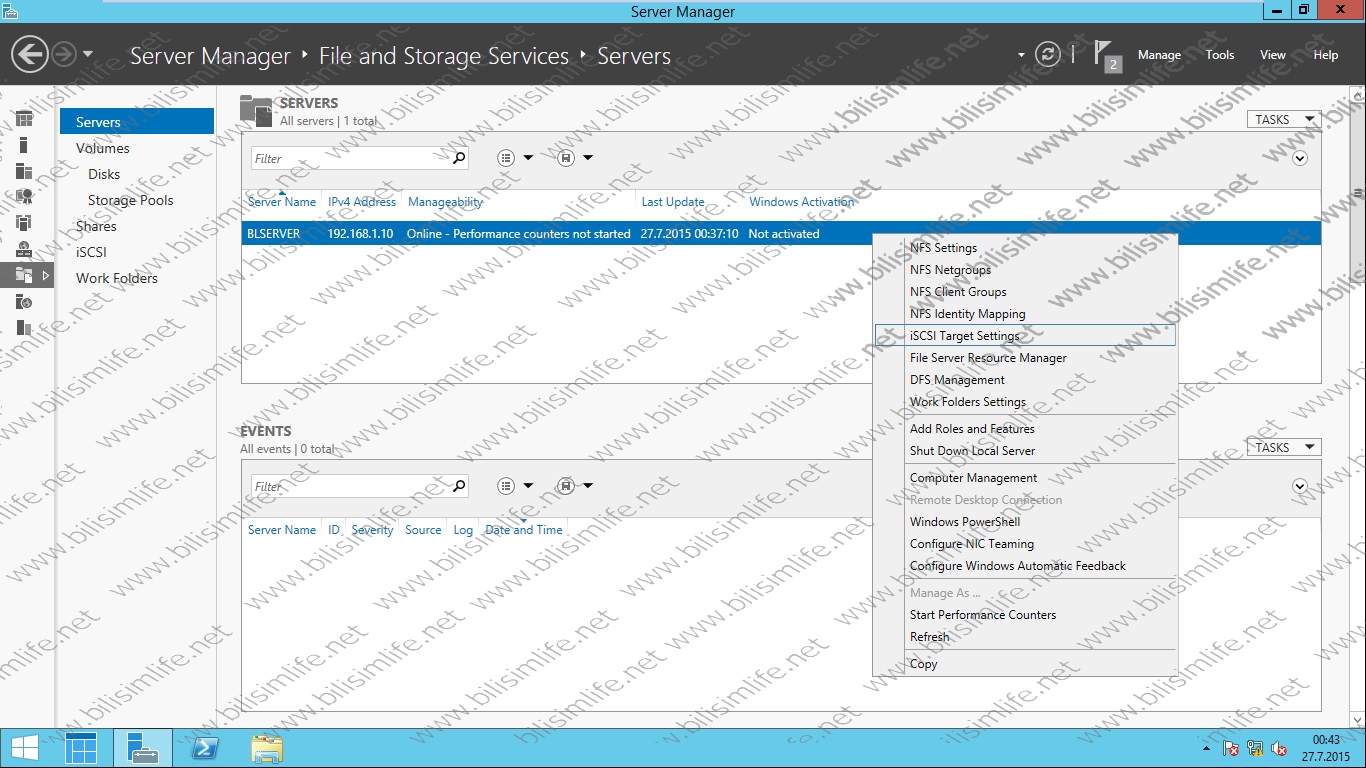Image resolution: width=1366 pixels, height=768 pixels.
Task: Open the Tools menu
Action: coord(1220,55)
